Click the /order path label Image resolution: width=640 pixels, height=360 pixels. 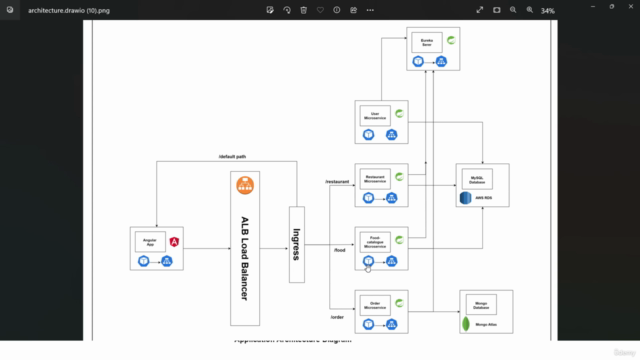[337, 317]
